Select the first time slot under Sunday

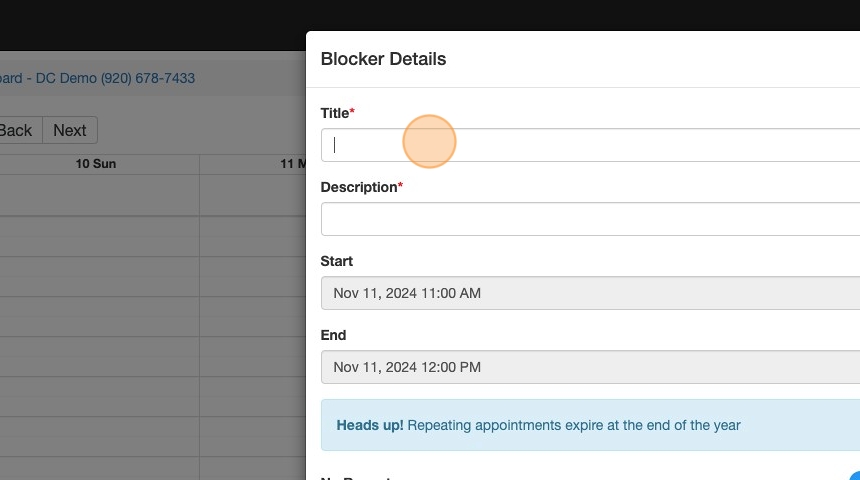click(x=98, y=195)
